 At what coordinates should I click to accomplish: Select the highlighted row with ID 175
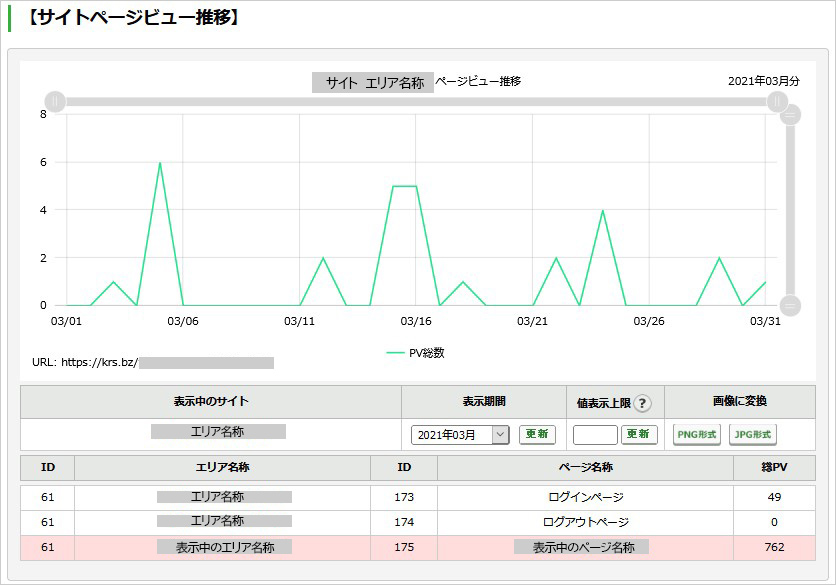pos(418,548)
